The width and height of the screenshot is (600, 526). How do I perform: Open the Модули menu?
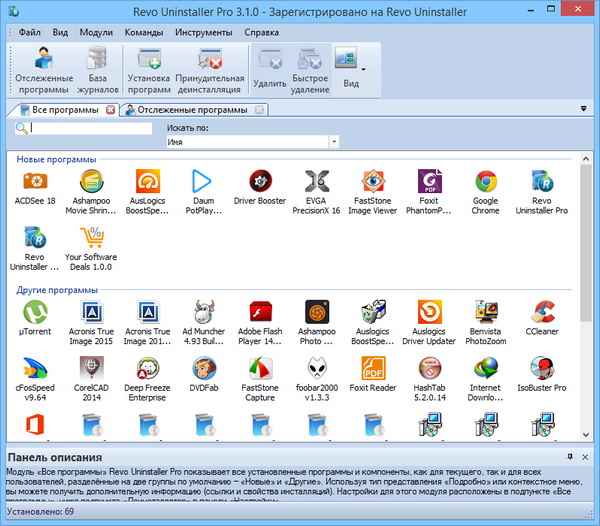click(95, 32)
